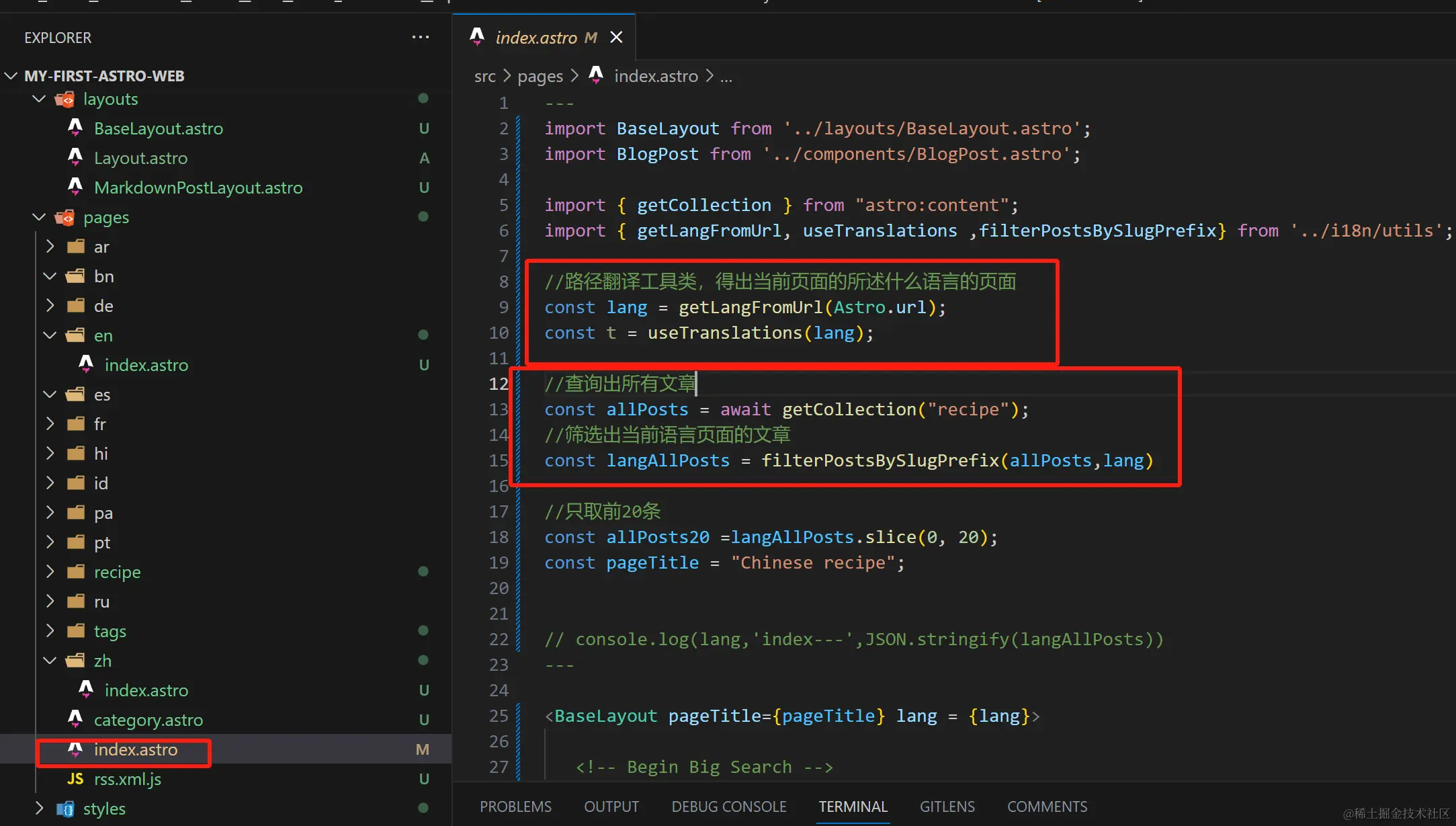Expand the ar folder
Image resolution: width=1456 pixels, height=826 pixels.
50,247
